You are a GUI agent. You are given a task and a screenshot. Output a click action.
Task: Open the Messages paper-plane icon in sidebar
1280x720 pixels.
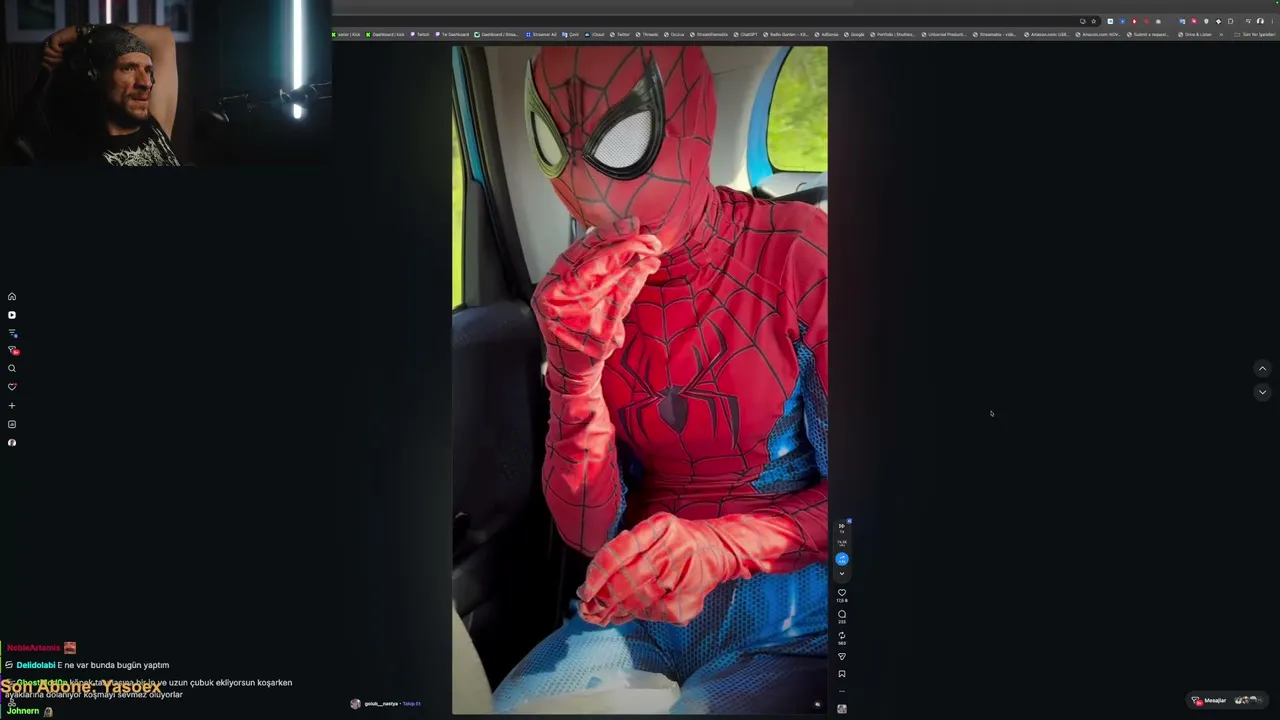(x=12, y=351)
